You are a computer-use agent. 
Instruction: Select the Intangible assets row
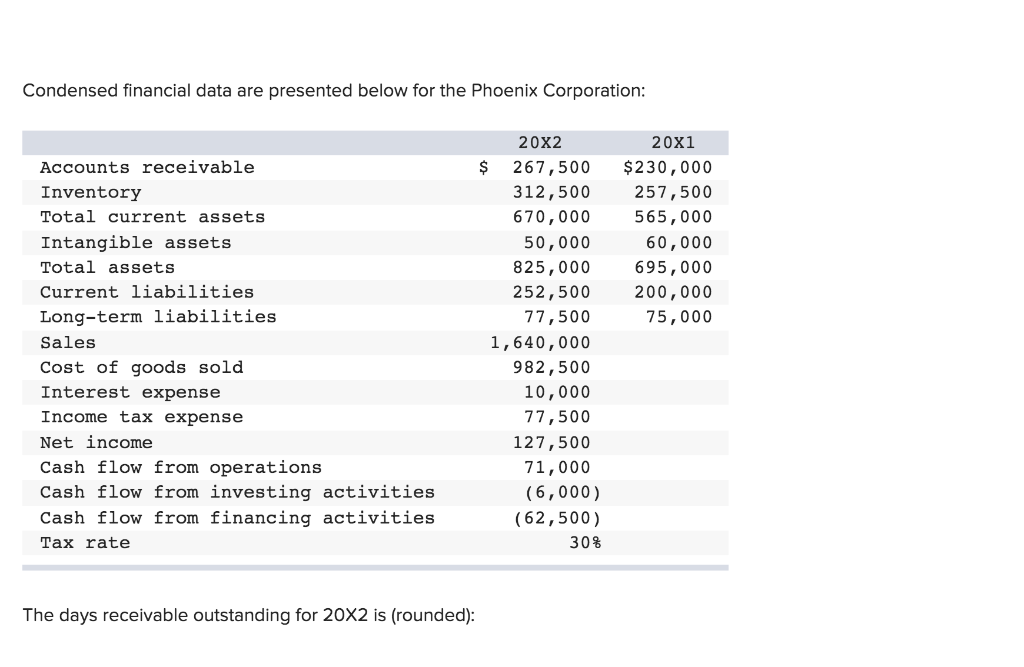pyautogui.click(x=135, y=242)
